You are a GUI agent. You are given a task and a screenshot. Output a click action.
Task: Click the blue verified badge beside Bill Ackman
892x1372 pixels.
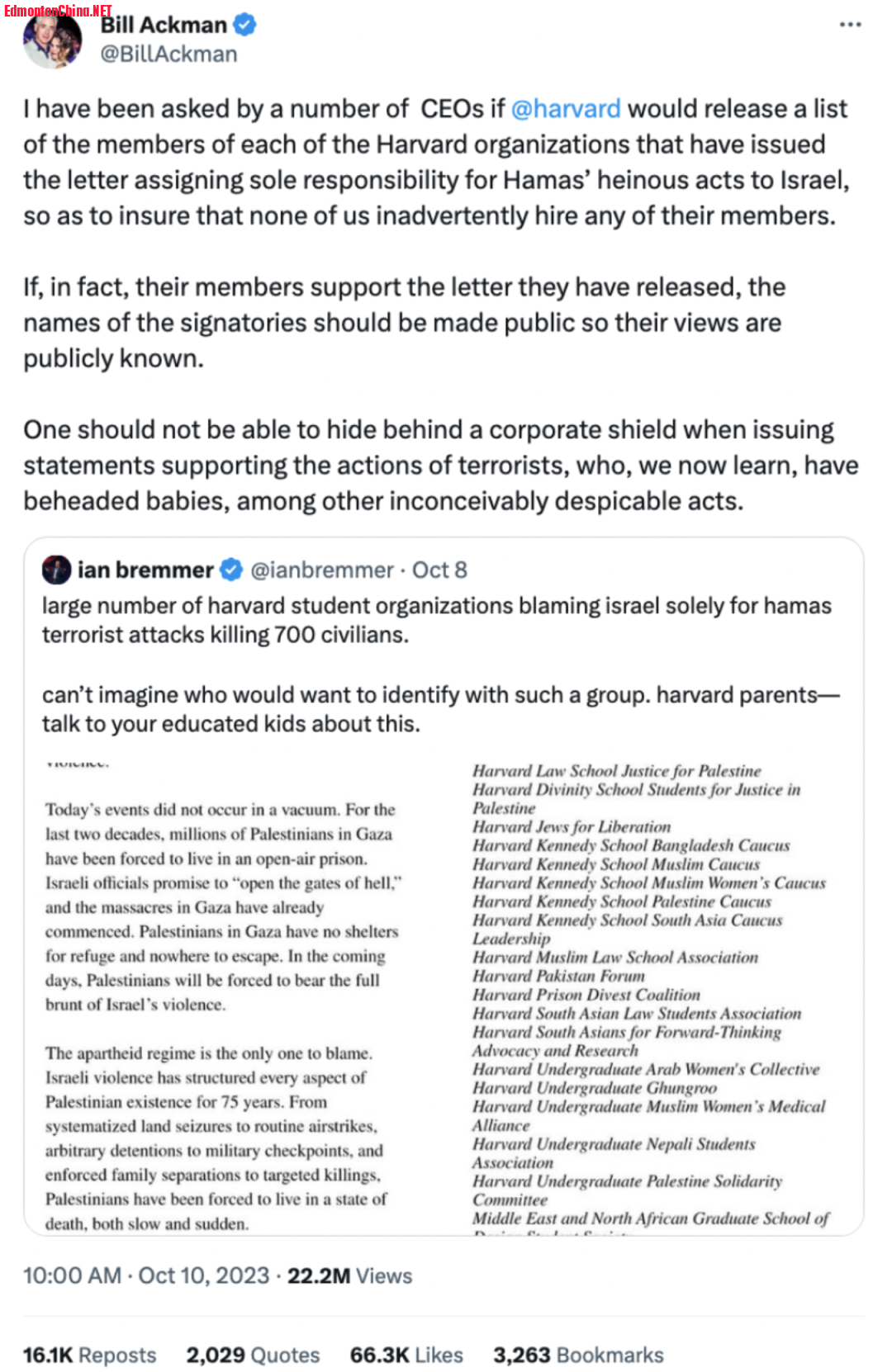click(x=244, y=25)
